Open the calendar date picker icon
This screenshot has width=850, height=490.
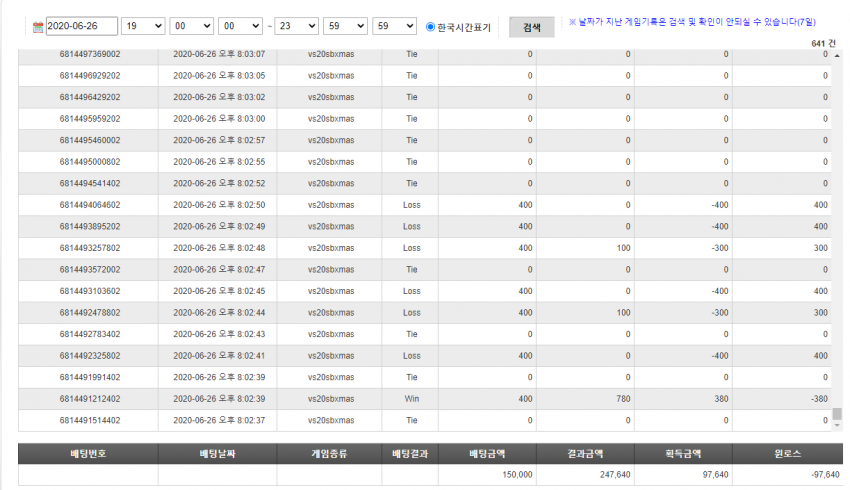point(37,27)
